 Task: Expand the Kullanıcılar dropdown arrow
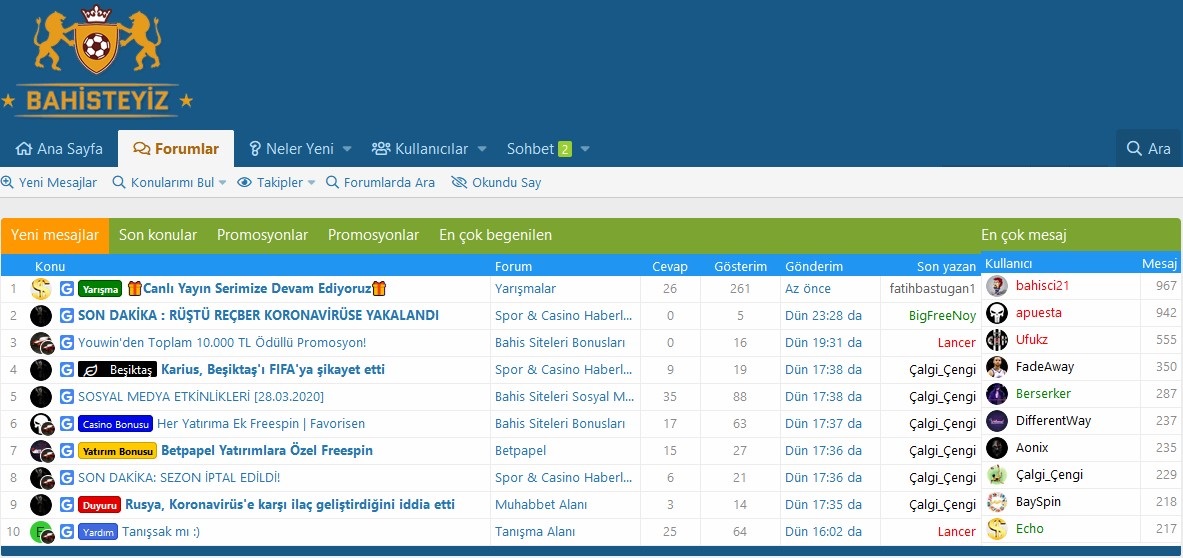[x=482, y=149]
